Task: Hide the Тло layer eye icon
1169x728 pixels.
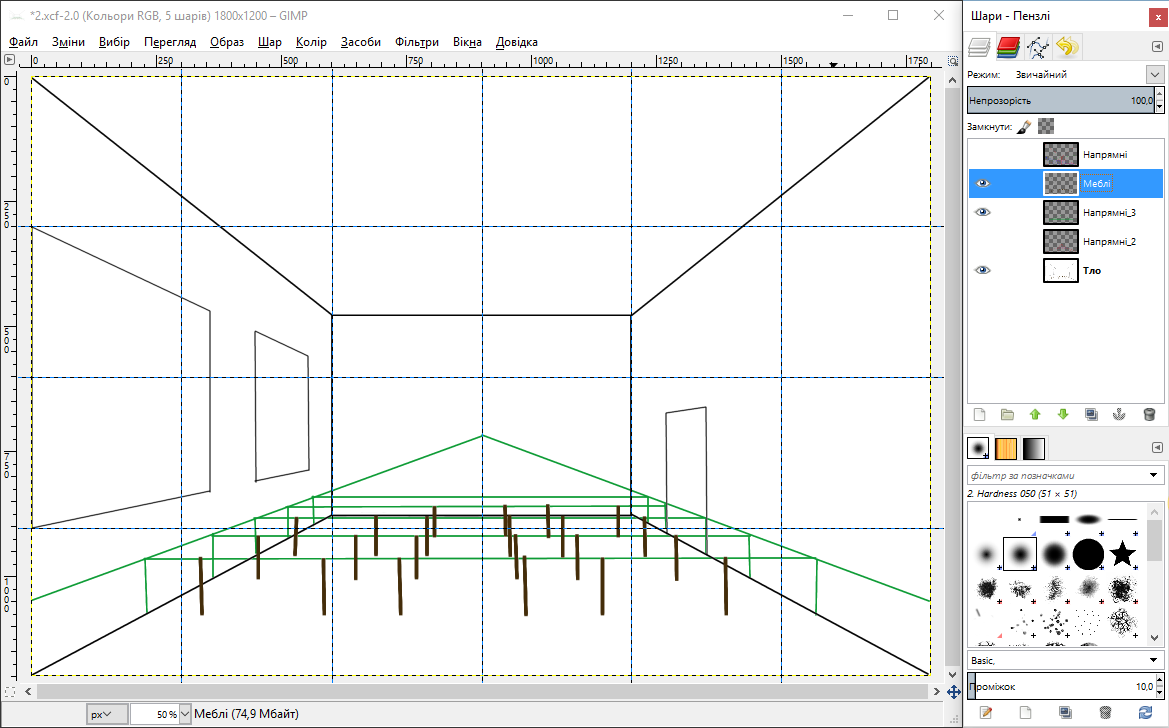Action: coord(983,270)
